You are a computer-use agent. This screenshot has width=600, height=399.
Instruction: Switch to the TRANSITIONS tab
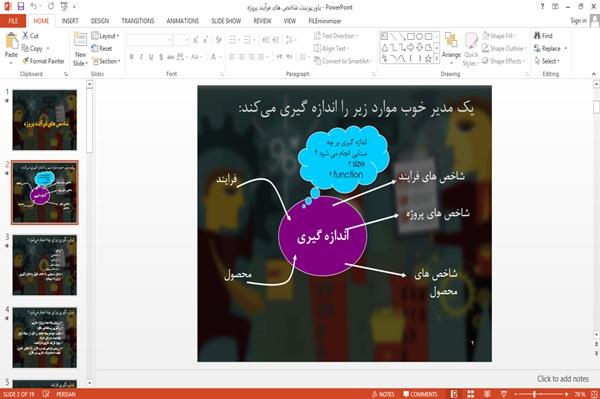pos(138,21)
